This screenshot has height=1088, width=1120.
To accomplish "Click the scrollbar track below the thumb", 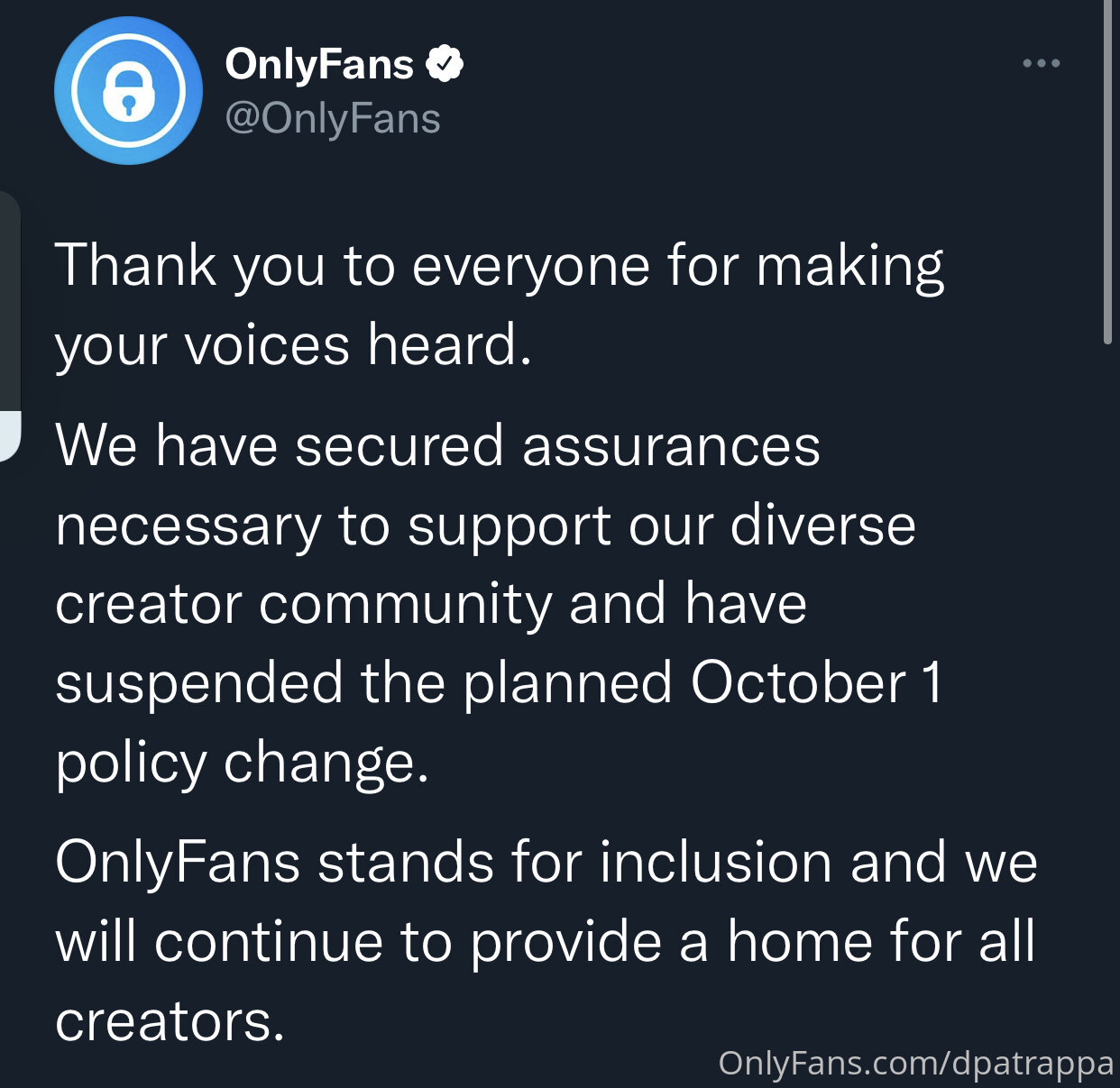I will coord(1108,712).
